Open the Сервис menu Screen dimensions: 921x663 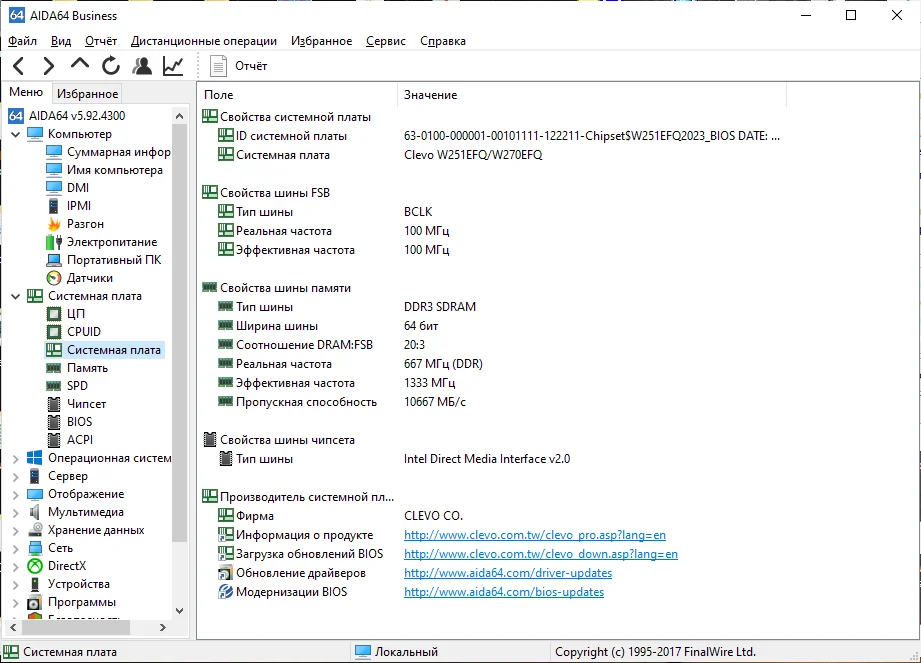point(386,41)
